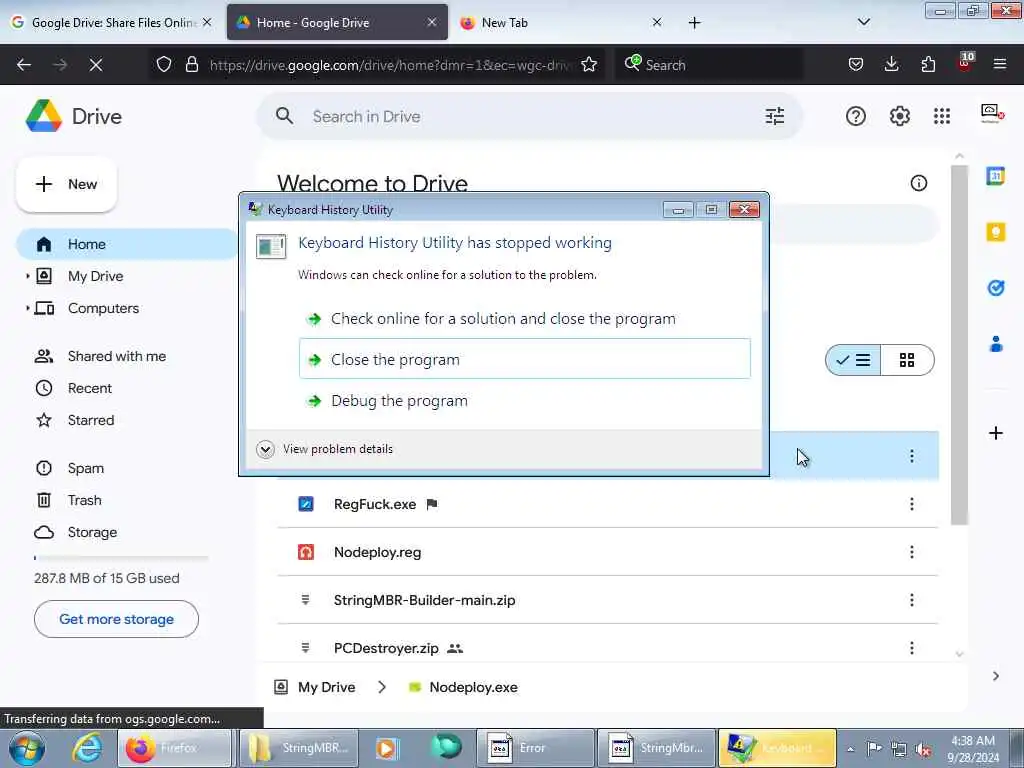Viewport: 1024px width, 768px height.
Task: Click the Google Drive logo
Action: coord(43,116)
